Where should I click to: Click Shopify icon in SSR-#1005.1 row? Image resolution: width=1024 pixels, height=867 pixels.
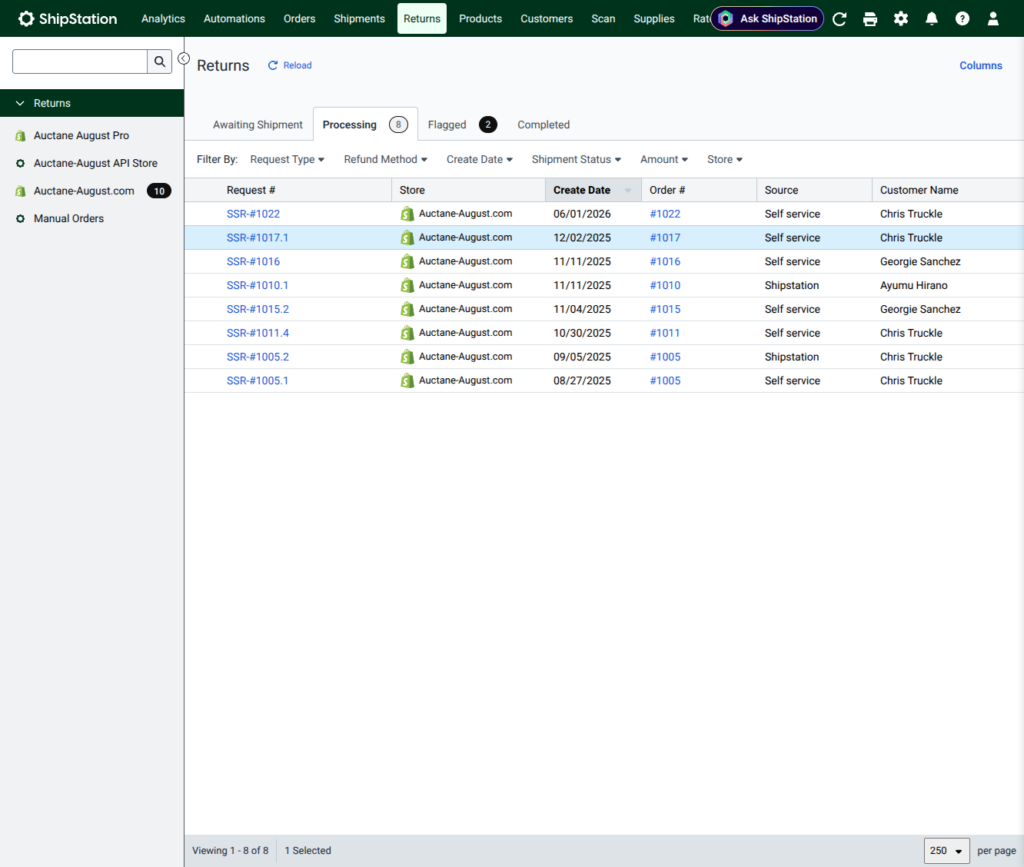(407, 381)
